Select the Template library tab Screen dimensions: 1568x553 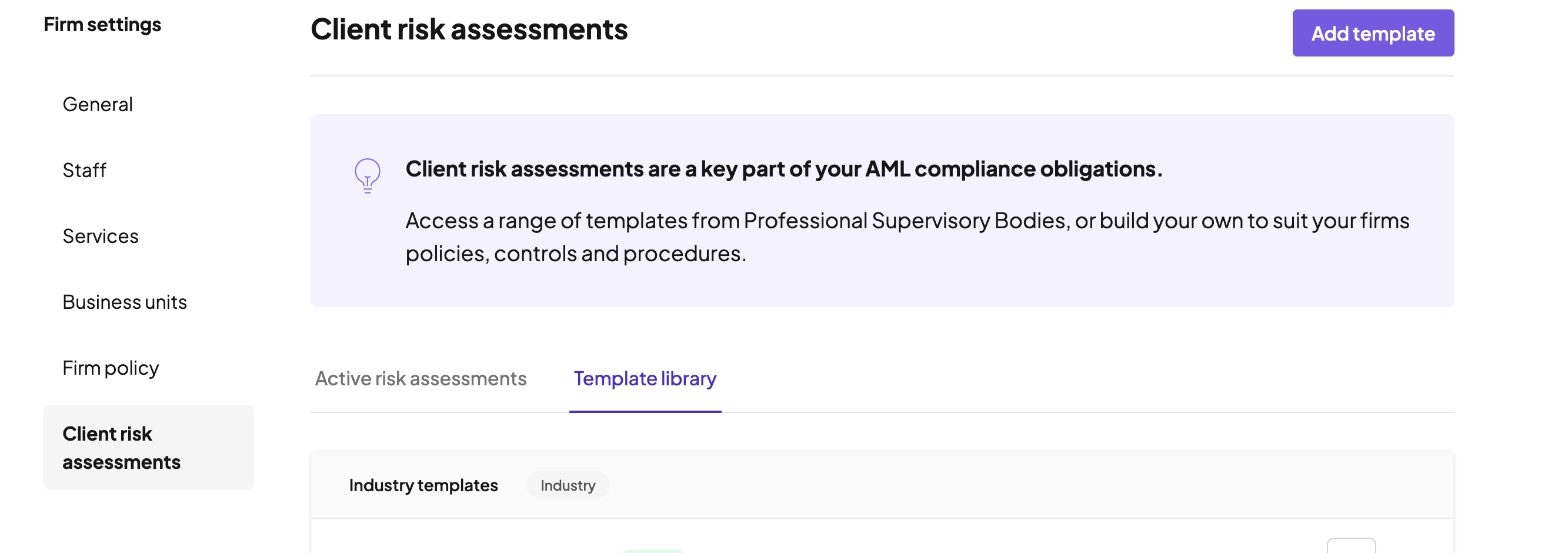[x=645, y=378]
